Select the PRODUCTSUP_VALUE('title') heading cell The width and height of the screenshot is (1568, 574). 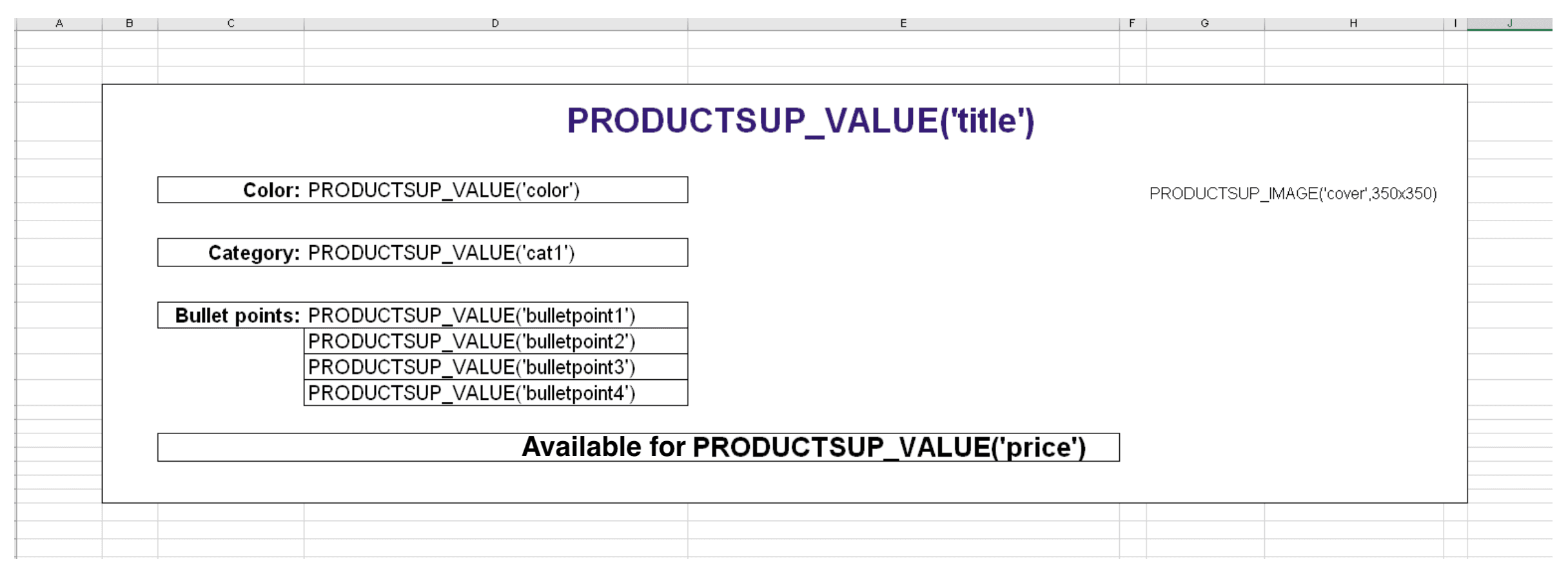(800, 121)
